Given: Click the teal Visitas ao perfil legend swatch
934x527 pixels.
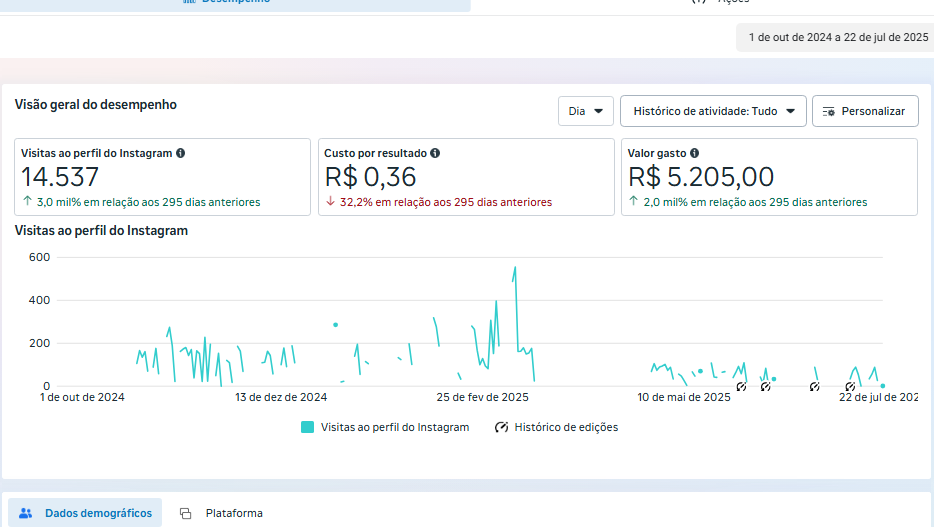Looking at the screenshot, I should pos(308,427).
